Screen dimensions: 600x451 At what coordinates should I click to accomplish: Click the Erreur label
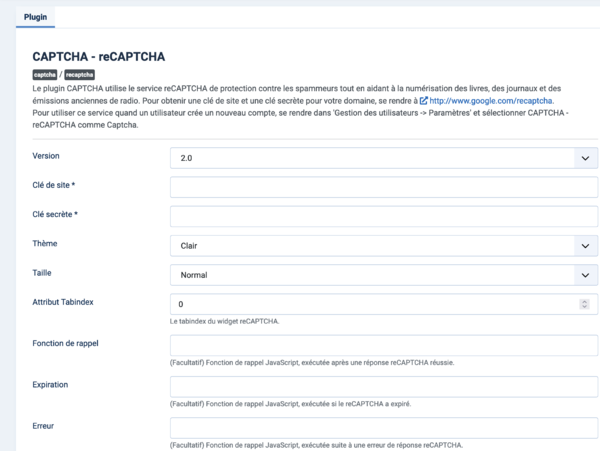click(43, 426)
